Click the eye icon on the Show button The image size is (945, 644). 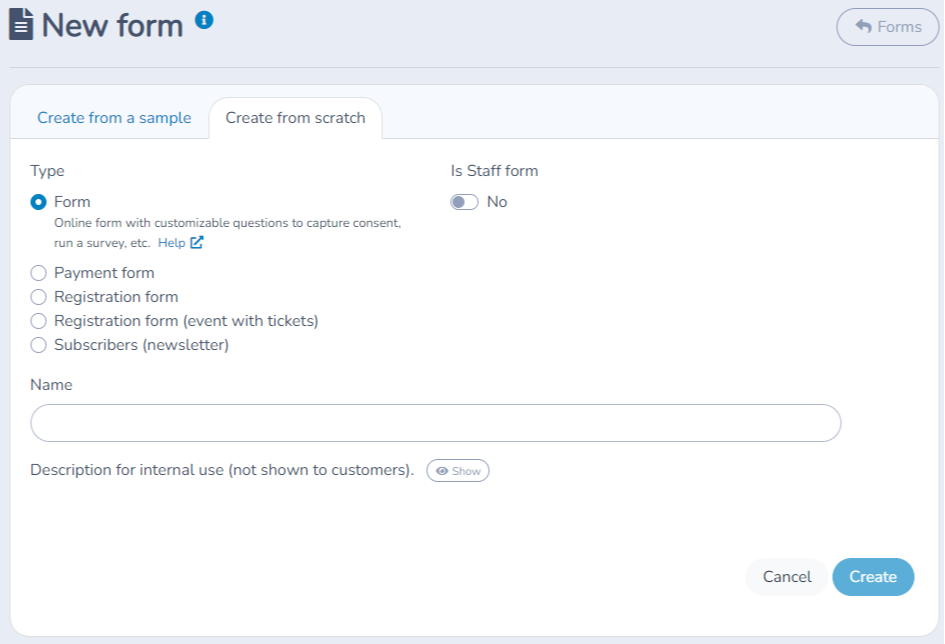click(442, 470)
